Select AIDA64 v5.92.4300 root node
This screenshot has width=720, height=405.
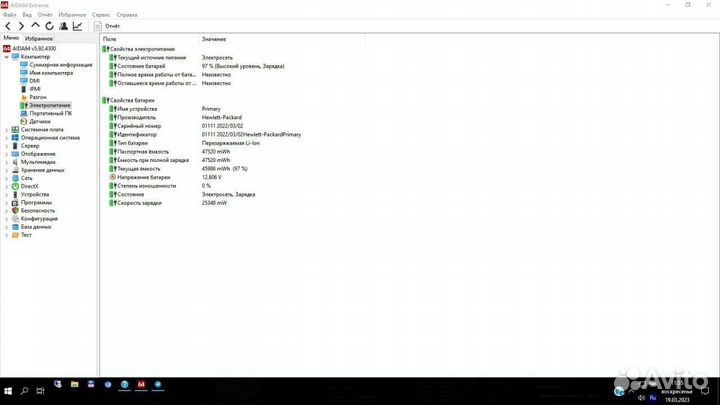click(x=34, y=48)
